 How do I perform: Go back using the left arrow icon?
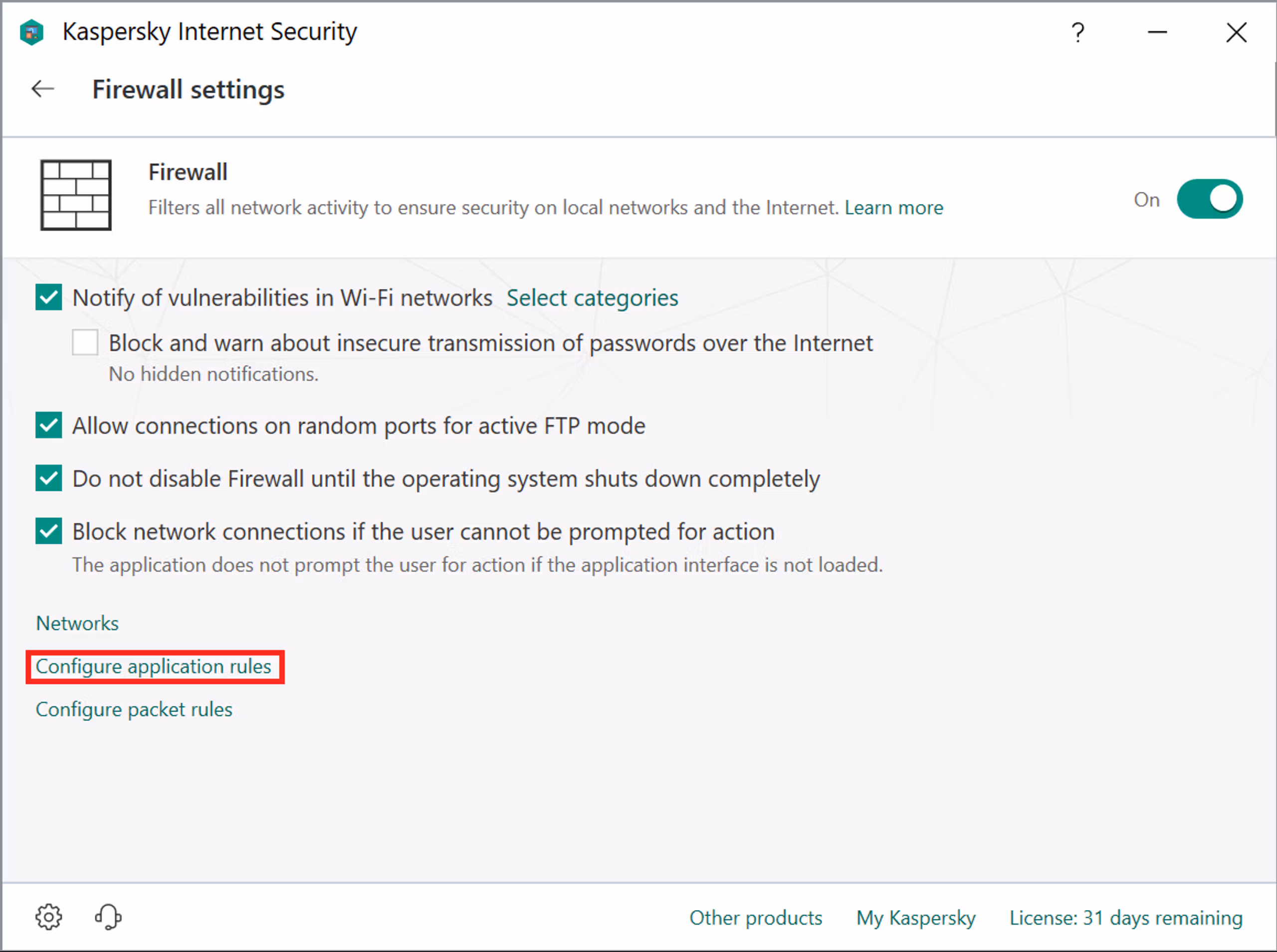tap(42, 89)
